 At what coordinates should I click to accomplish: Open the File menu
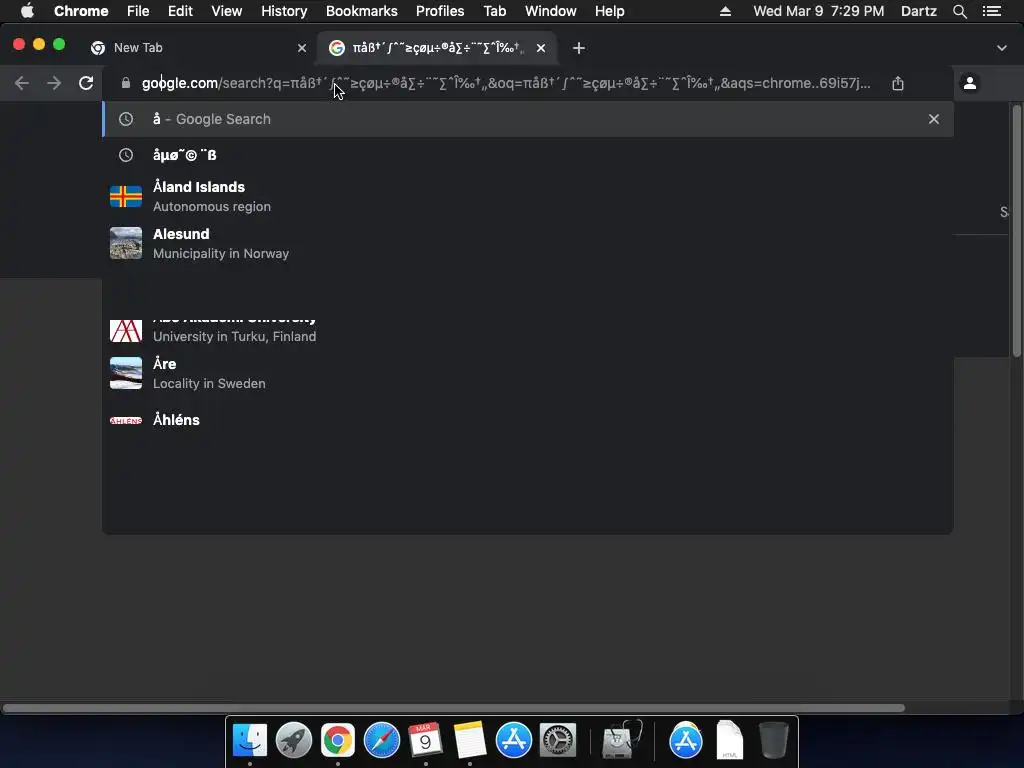coord(138,11)
